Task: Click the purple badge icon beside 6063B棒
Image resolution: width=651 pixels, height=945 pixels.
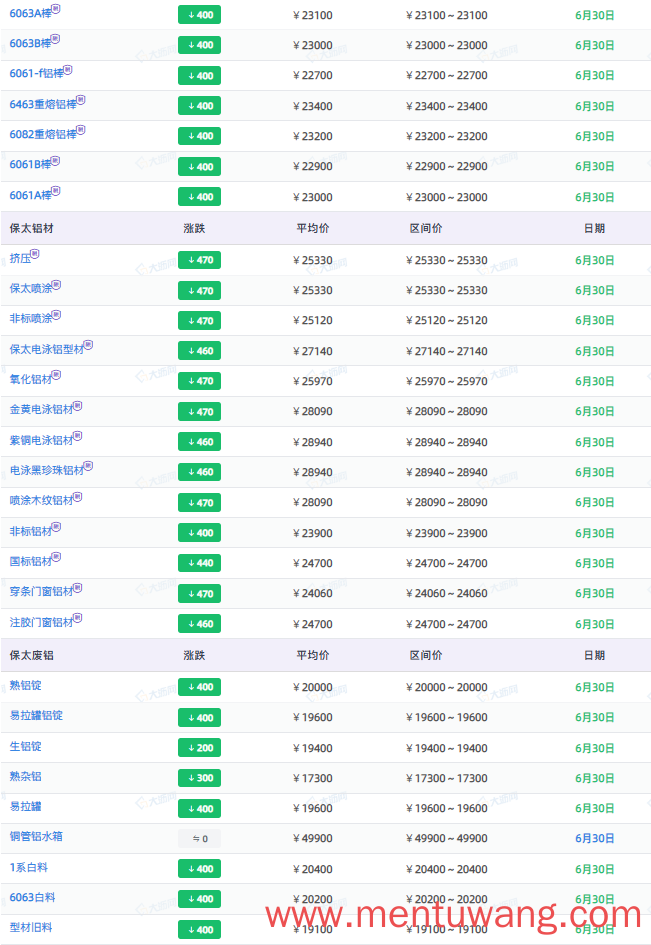Action: [55, 39]
